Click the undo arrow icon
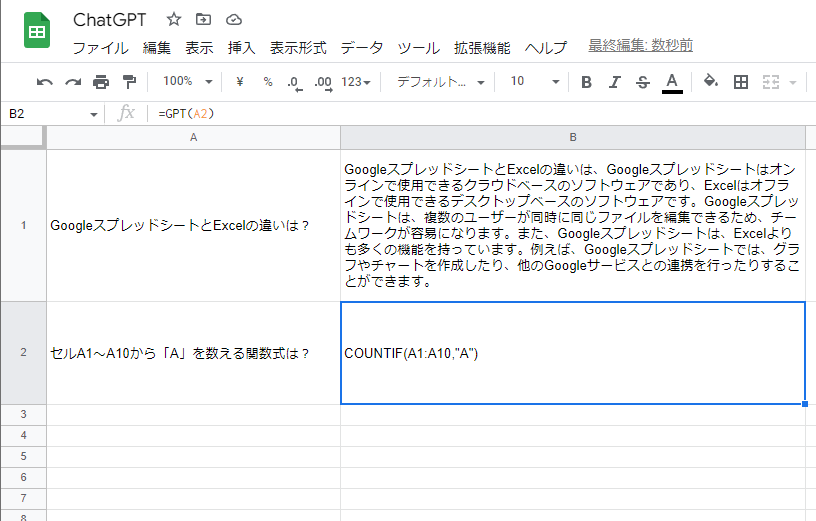The height and width of the screenshot is (521, 816). [x=45, y=82]
